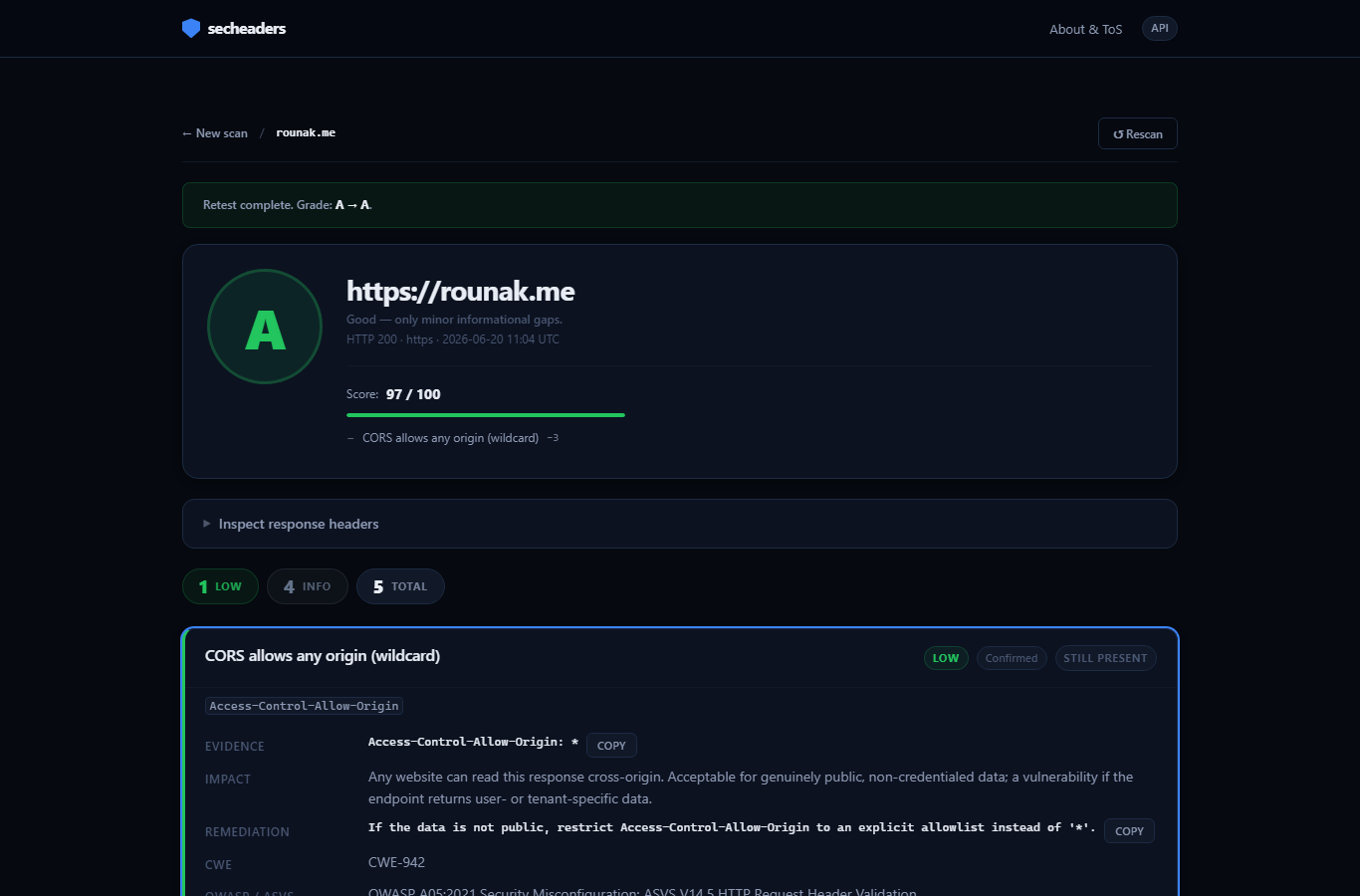
Task: Show all 5 TOTAL findings
Action: (x=400, y=586)
